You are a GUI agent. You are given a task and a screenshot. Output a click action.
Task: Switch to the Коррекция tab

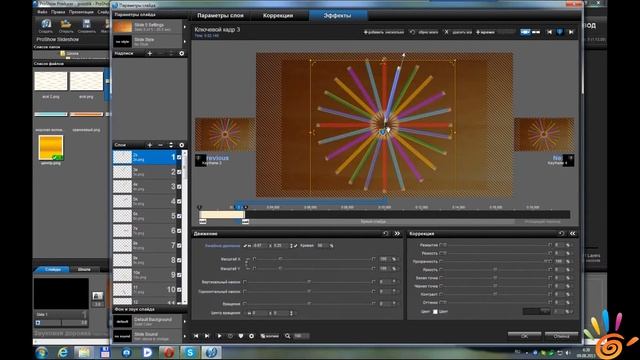(x=278, y=16)
